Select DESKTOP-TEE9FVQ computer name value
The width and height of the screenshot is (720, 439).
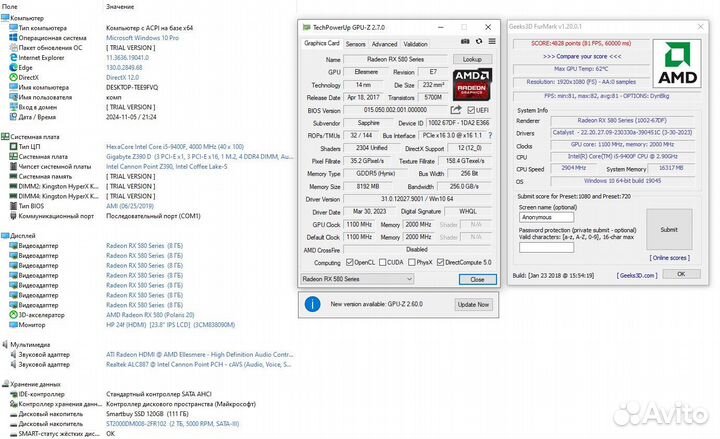click(x=132, y=87)
